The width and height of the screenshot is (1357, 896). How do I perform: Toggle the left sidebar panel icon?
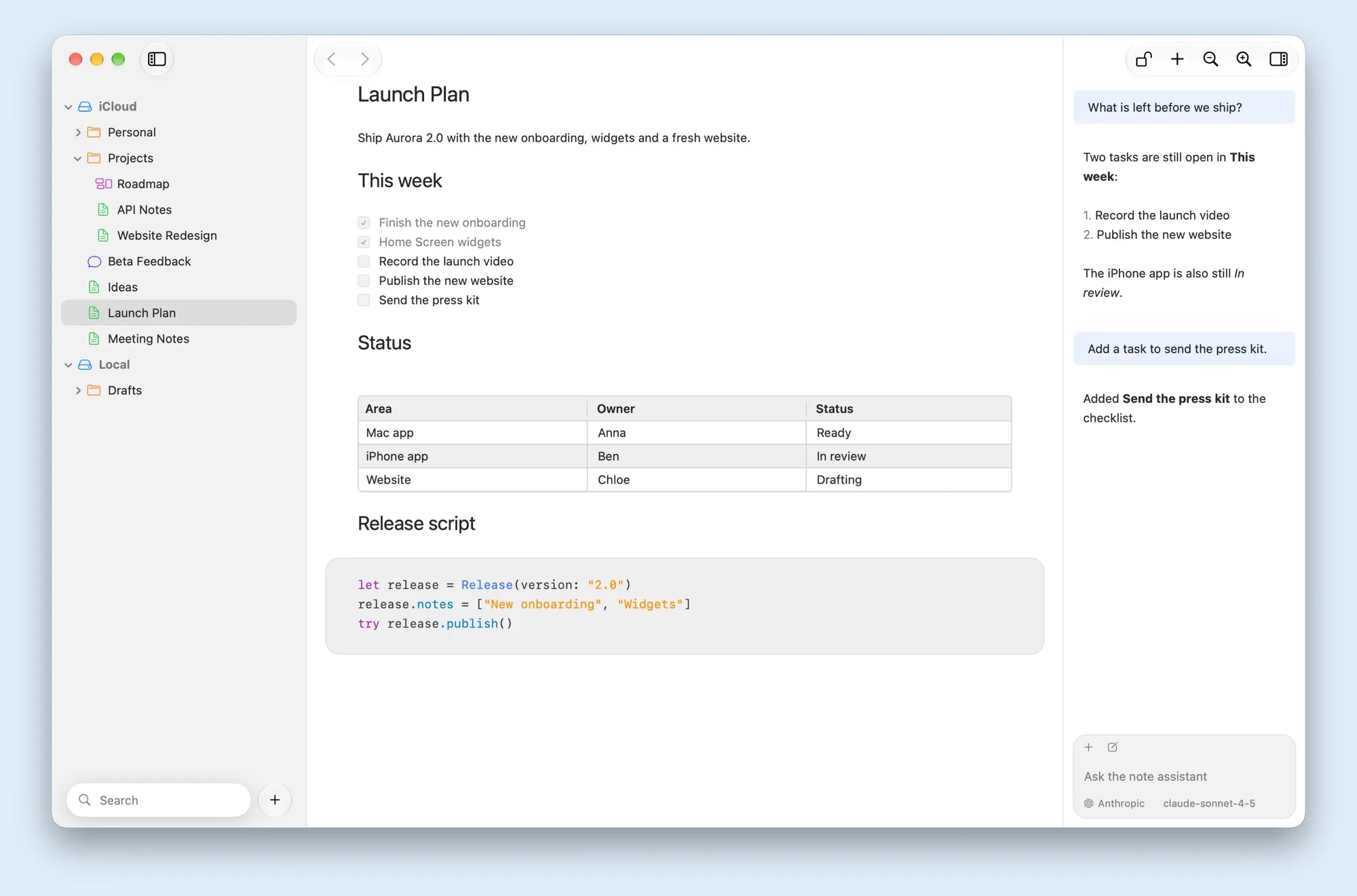pyautogui.click(x=157, y=59)
